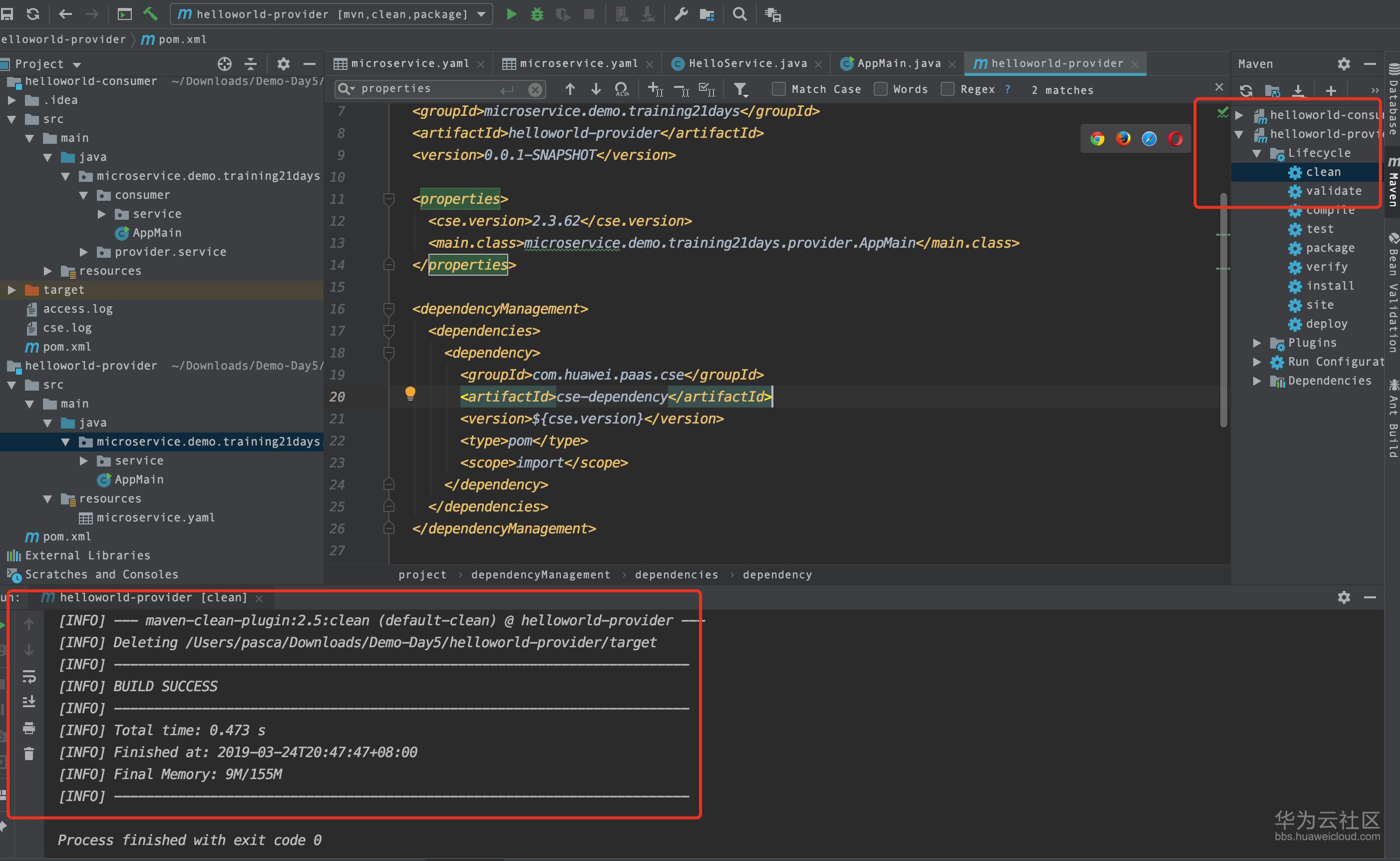Click the Debug bug icon
This screenshot has width=1400, height=861.
(537, 14)
